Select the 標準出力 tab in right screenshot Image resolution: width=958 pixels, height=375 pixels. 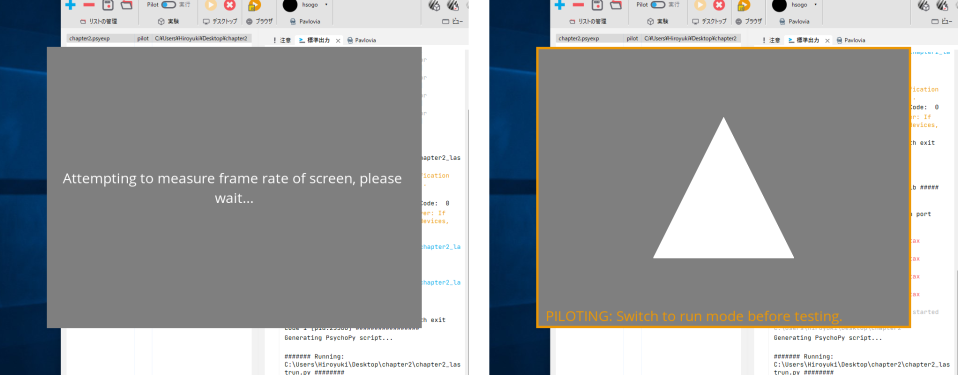click(x=804, y=40)
